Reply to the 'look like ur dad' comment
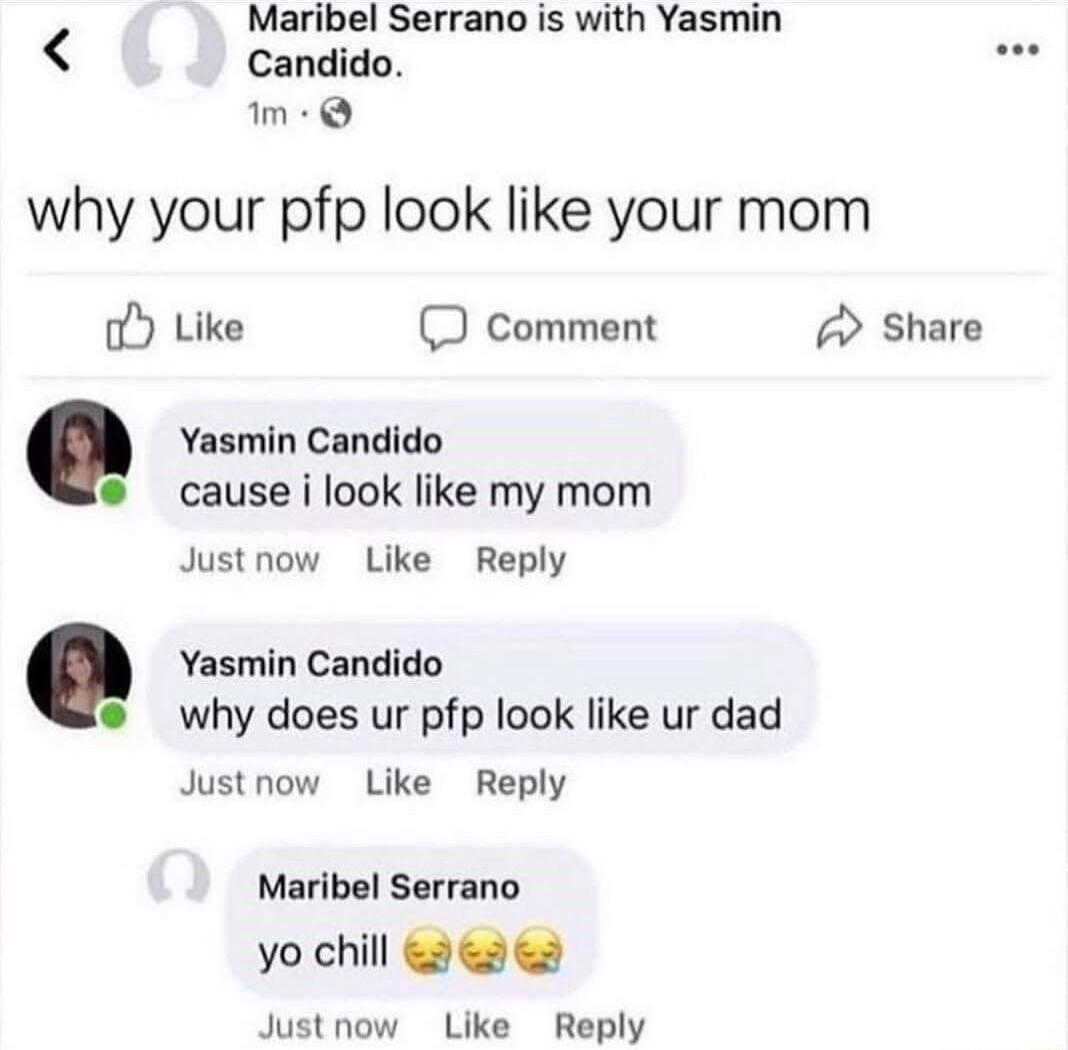The height and width of the screenshot is (1050, 1068). pos(521,784)
